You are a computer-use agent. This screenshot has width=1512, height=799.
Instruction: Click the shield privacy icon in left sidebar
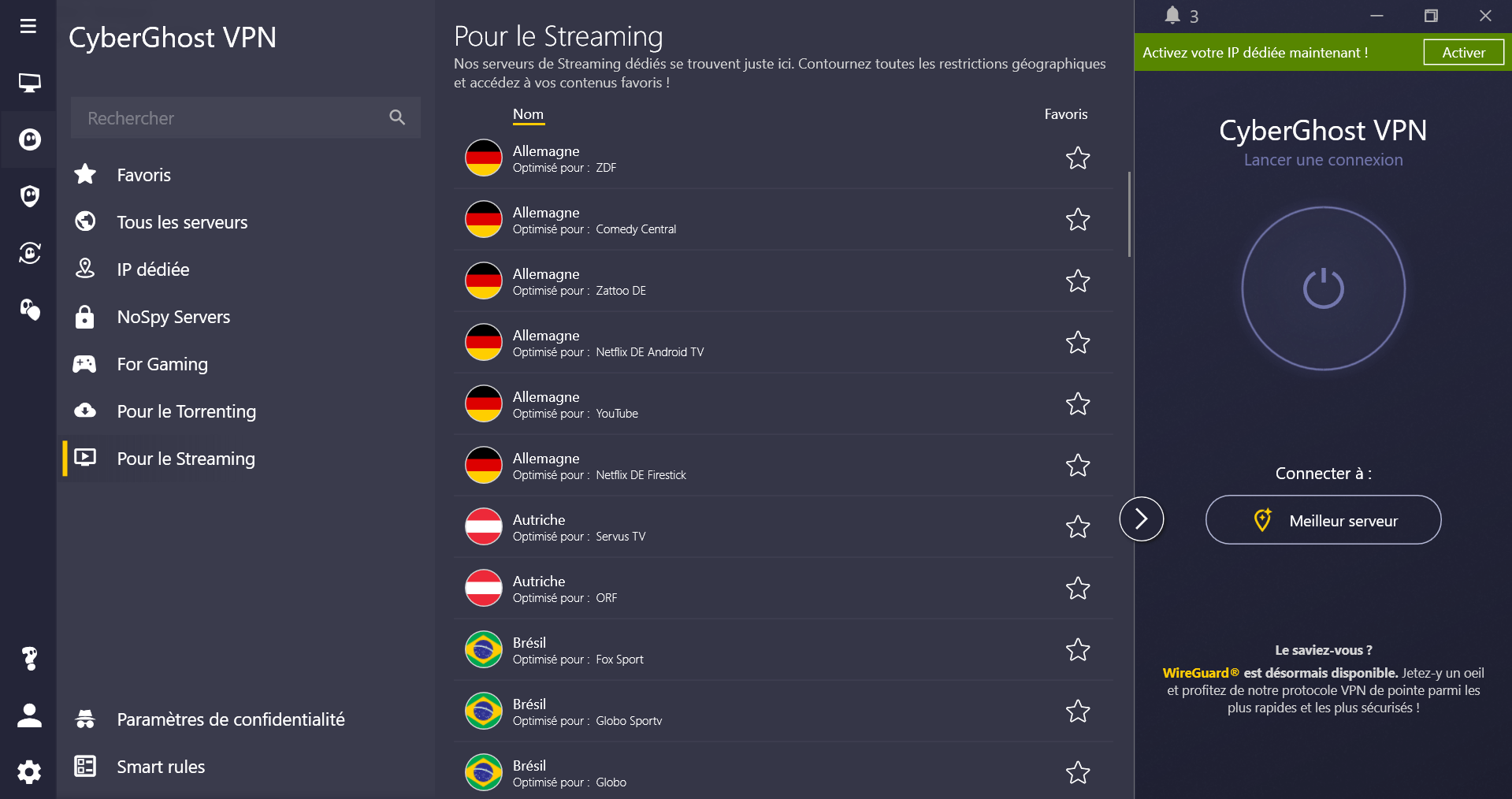29,196
